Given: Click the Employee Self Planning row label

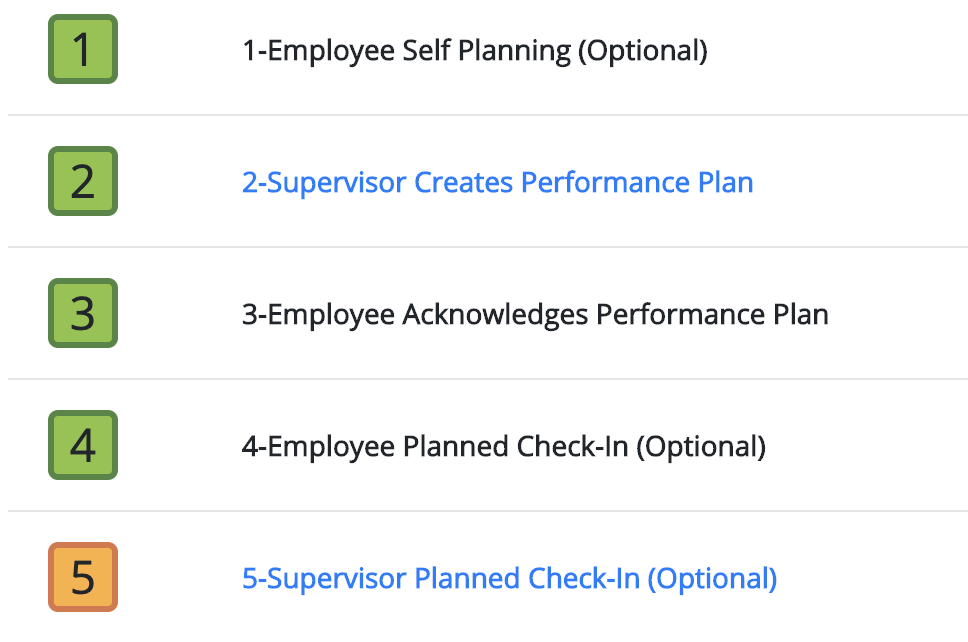Looking at the screenshot, I should coord(475,51).
